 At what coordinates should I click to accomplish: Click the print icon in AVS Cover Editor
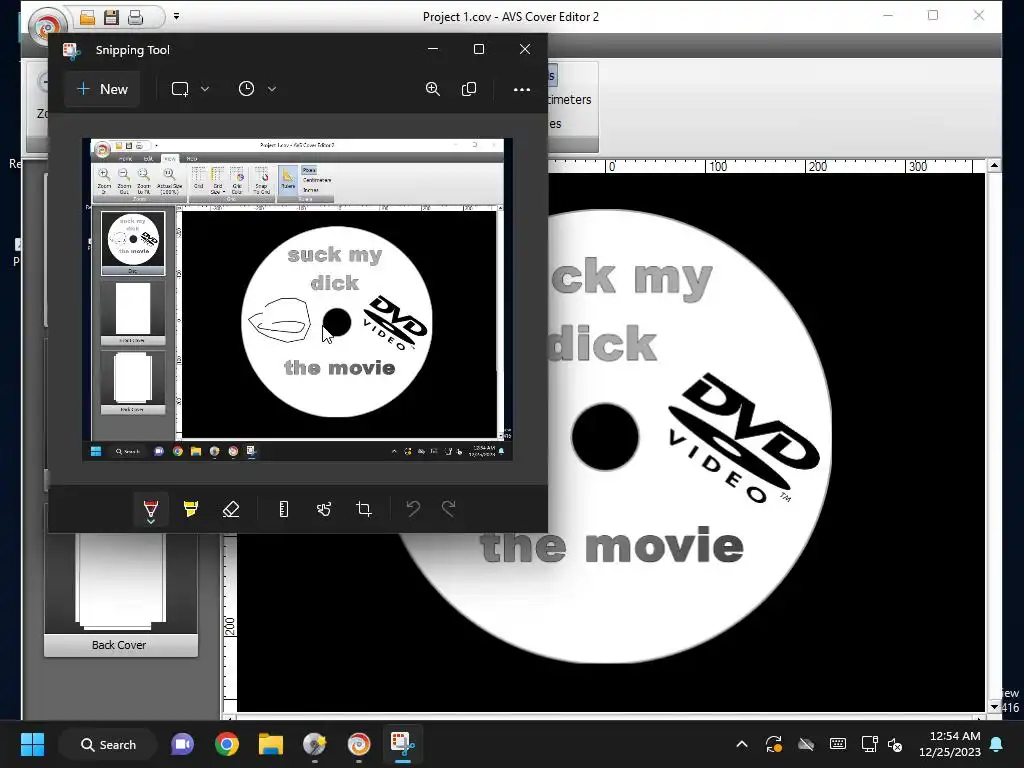(x=135, y=18)
